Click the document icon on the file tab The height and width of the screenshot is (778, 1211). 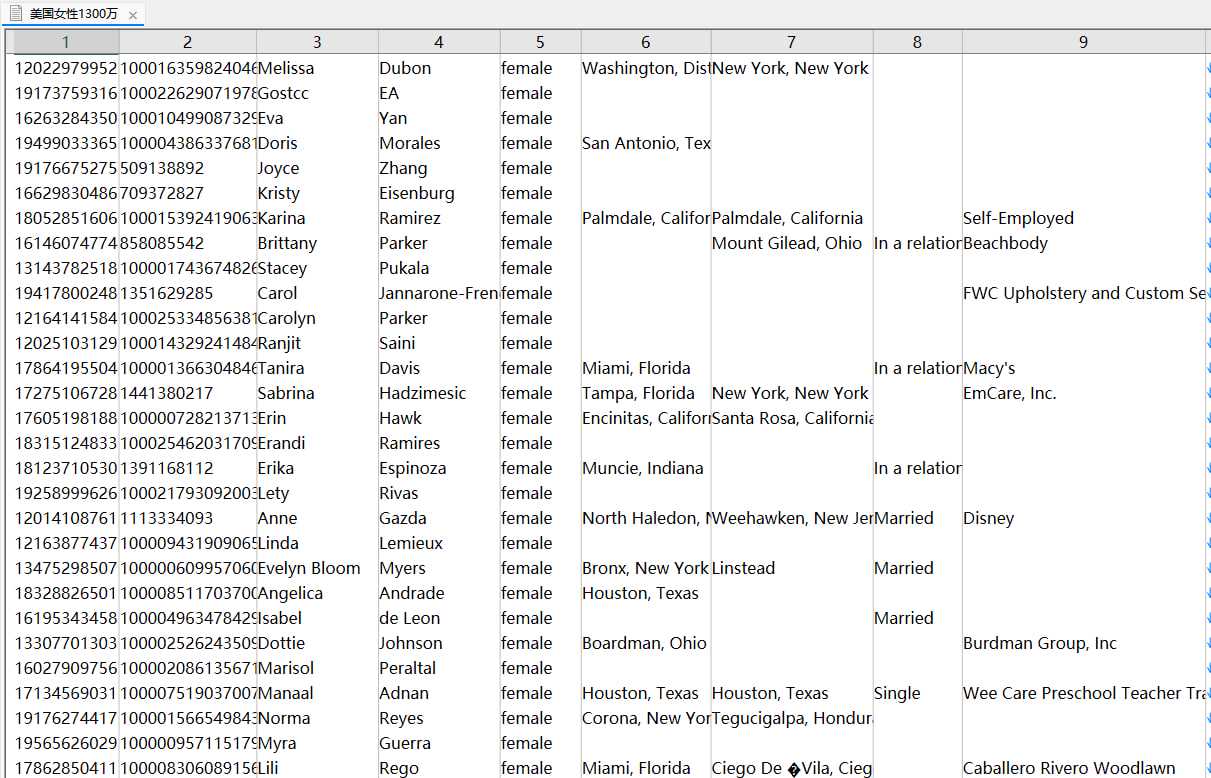coord(16,14)
